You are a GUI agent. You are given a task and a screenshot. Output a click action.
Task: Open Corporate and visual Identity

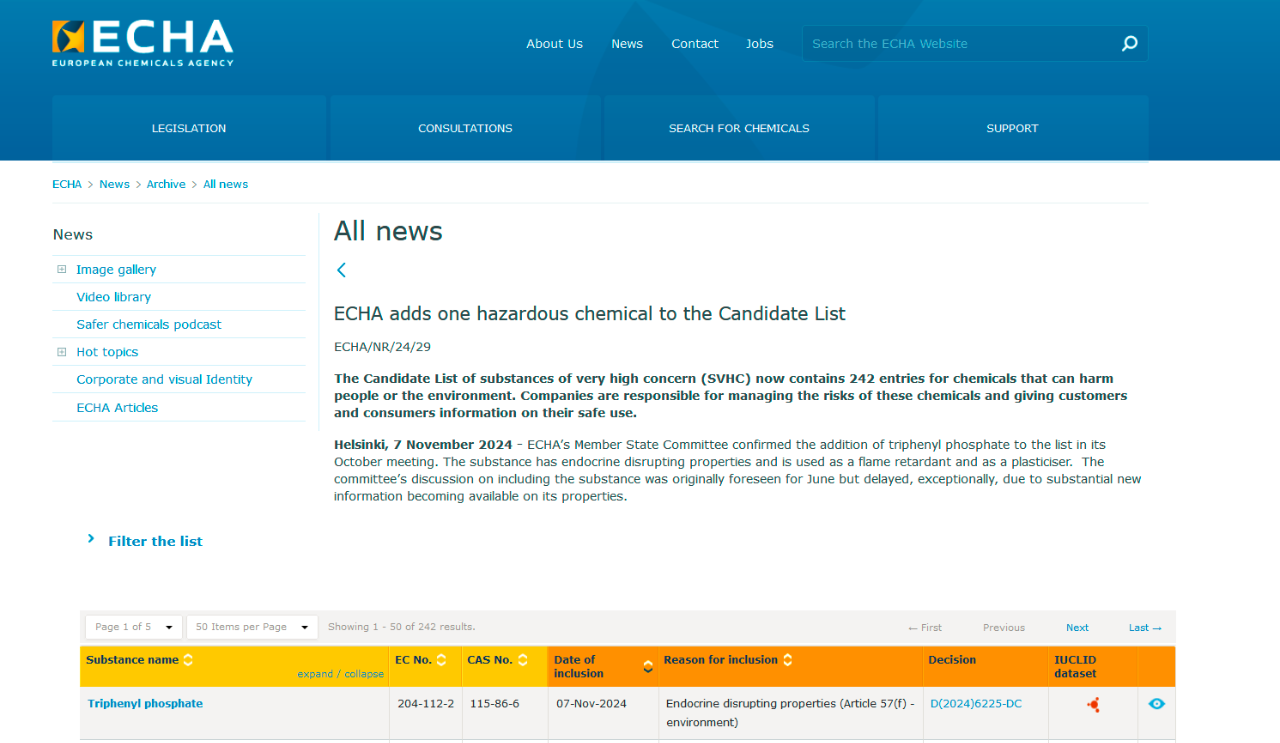coord(164,380)
